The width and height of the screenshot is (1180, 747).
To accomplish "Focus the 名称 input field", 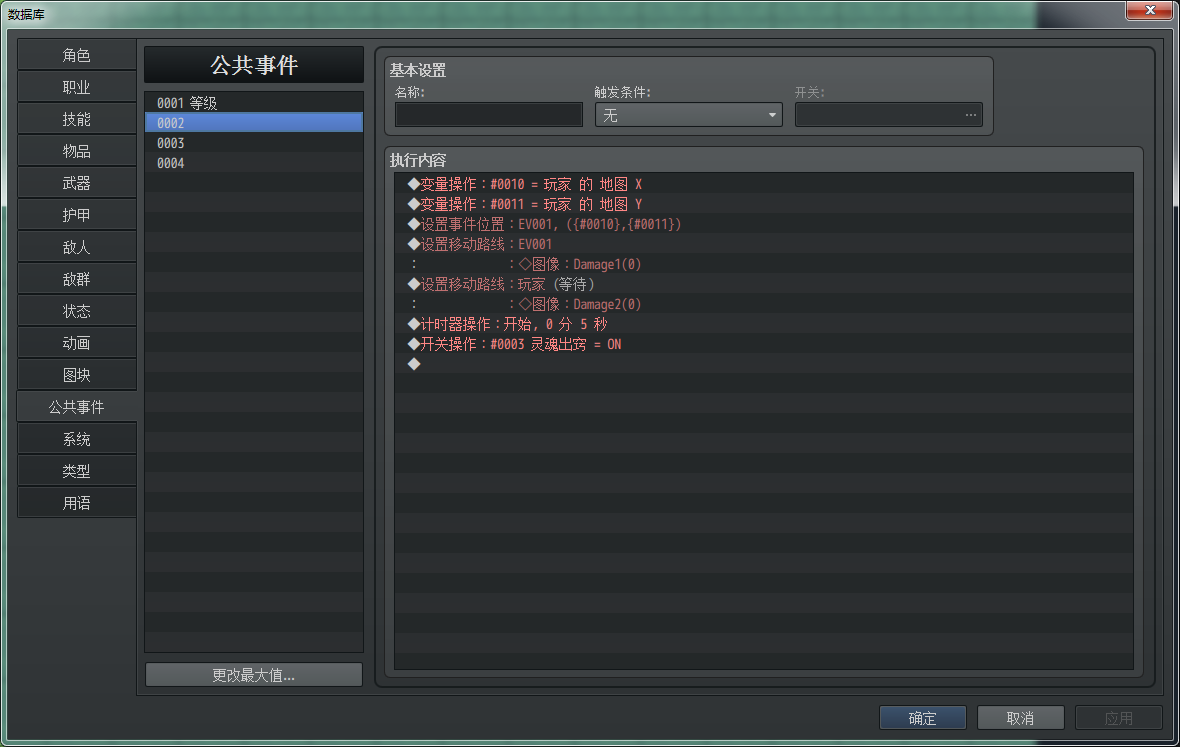I will click(489, 115).
